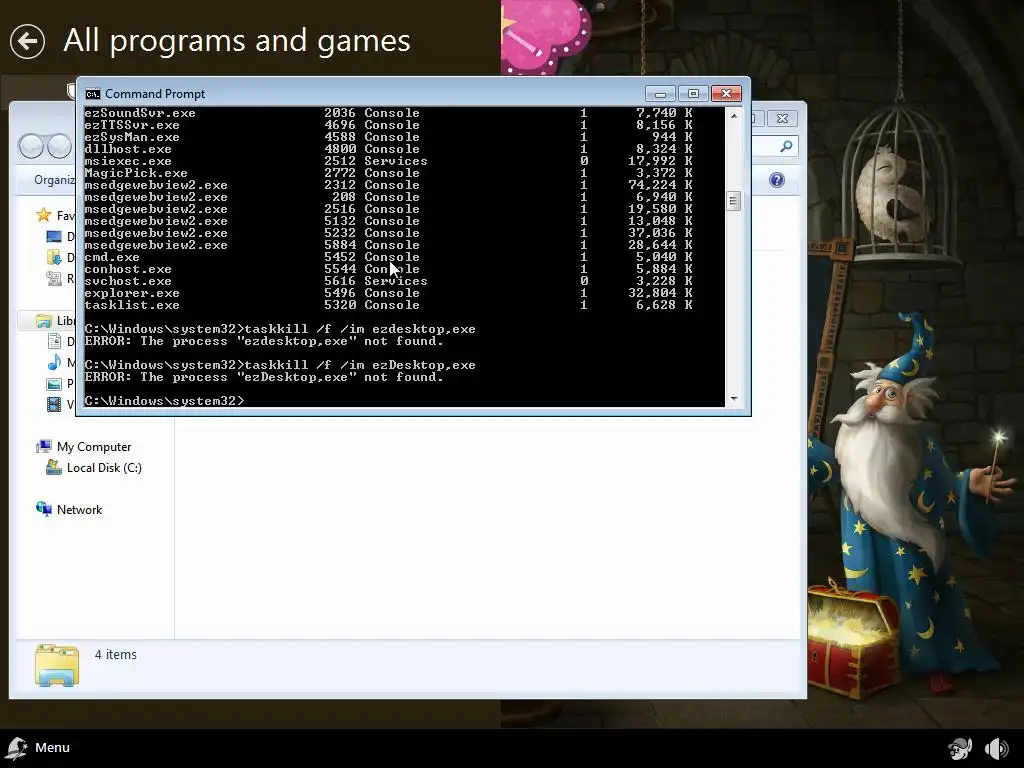Click the memory value 74,224 K
The width and height of the screenshot is (1024, 768).
pyautogui.click(x=660, y=185)
